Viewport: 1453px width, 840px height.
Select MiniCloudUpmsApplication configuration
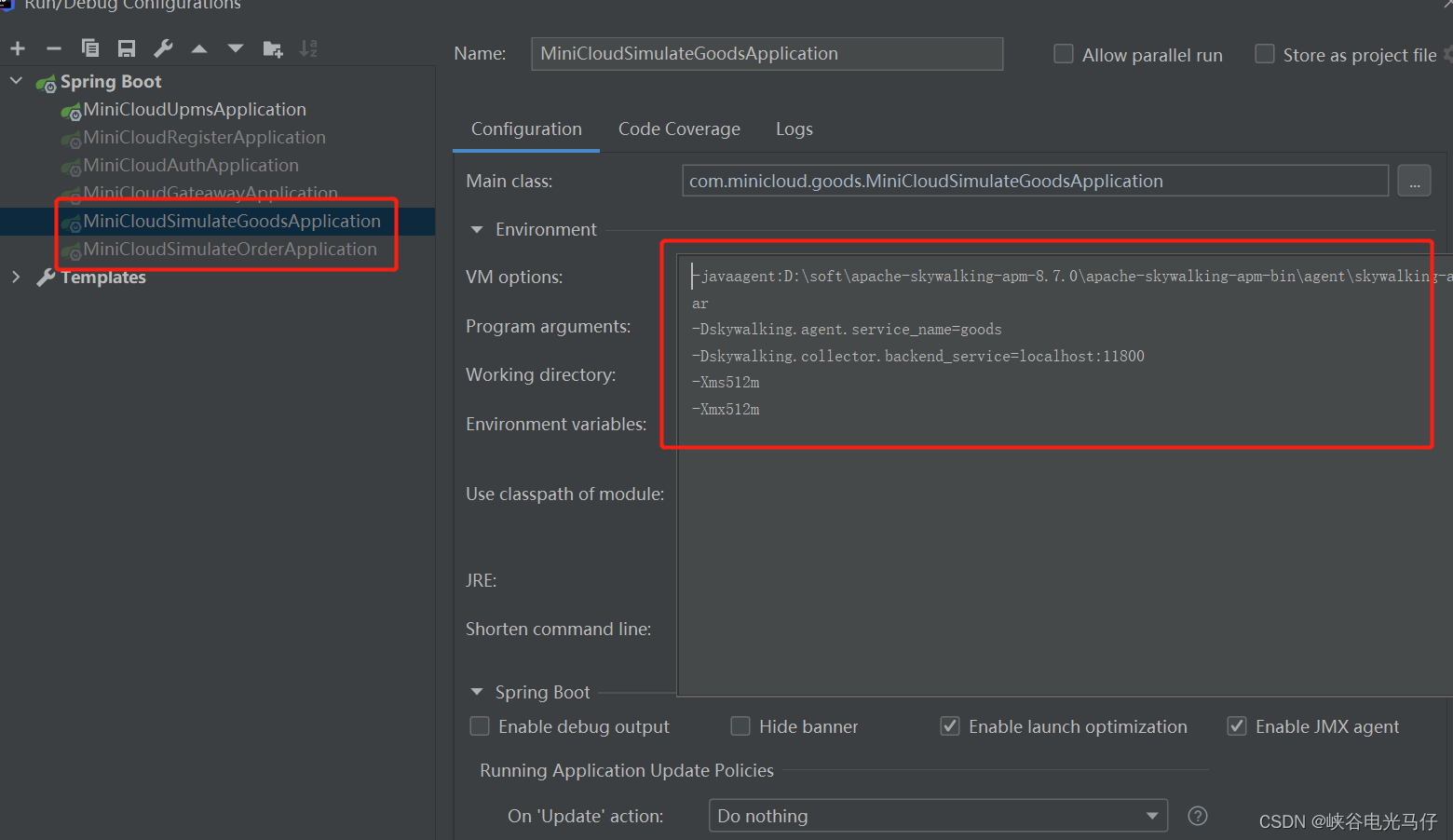[195, 110]
